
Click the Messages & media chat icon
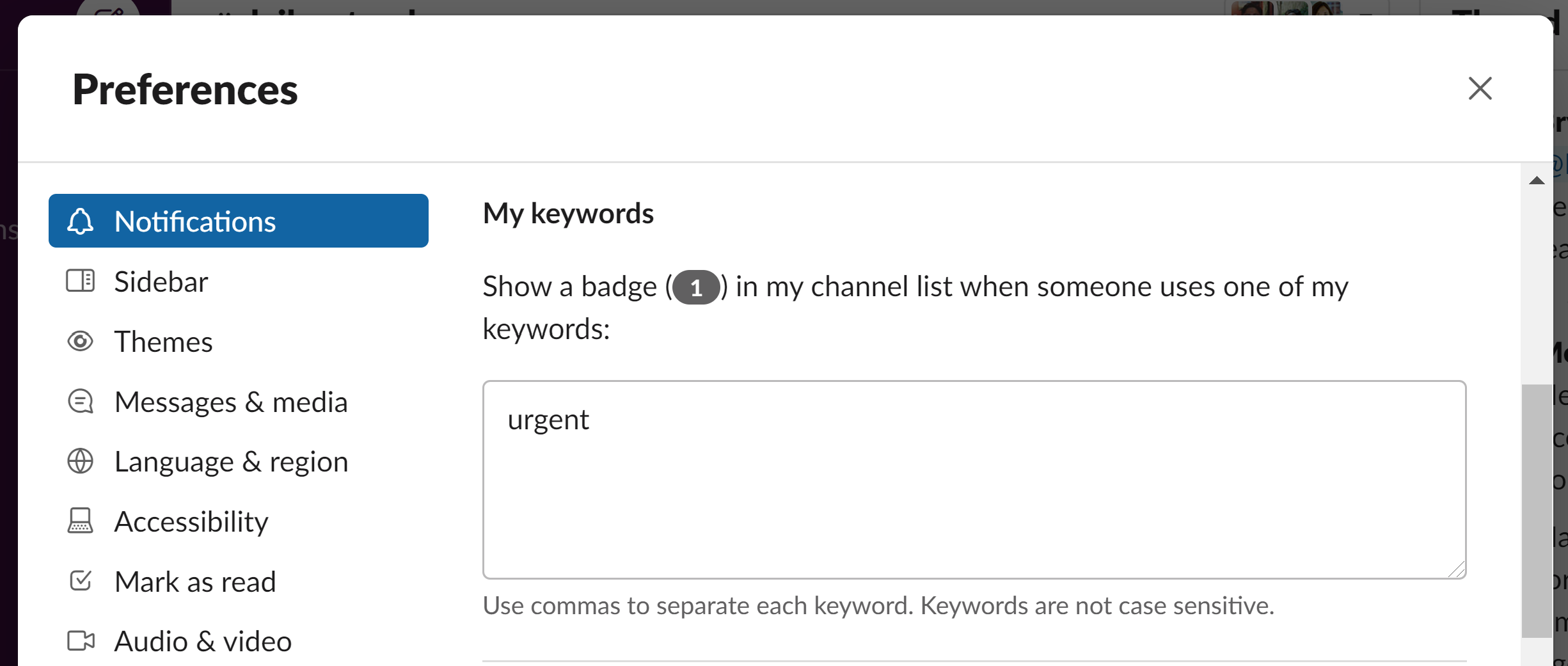81,402
